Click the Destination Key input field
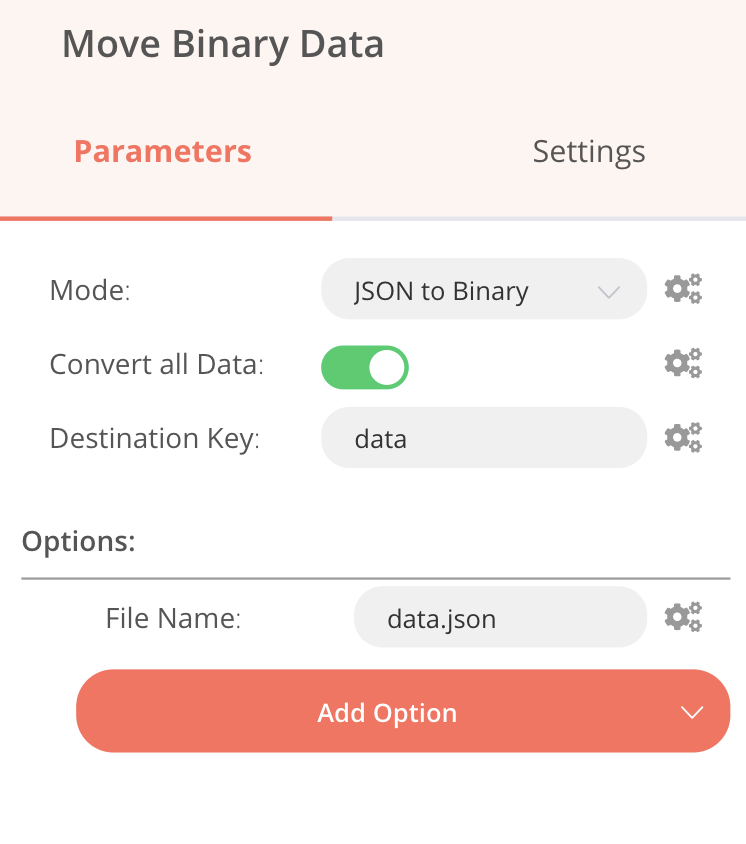The height and width of the screenshot is (844, 746). click(x=483, y=438)
